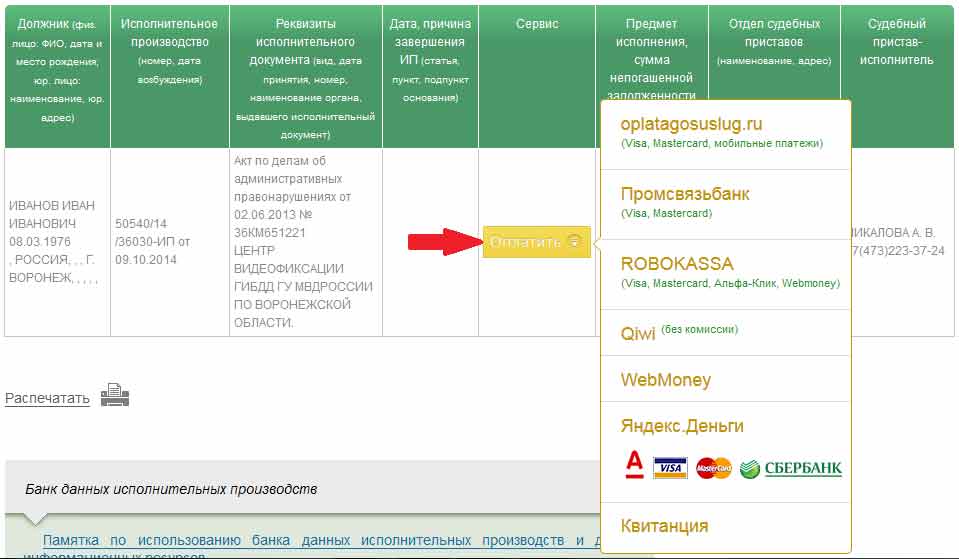This screenshot has height=559, width=959.
Task: Pick the Mastercard logo icon
Action: pyautogui.click(x=714, y=467)
